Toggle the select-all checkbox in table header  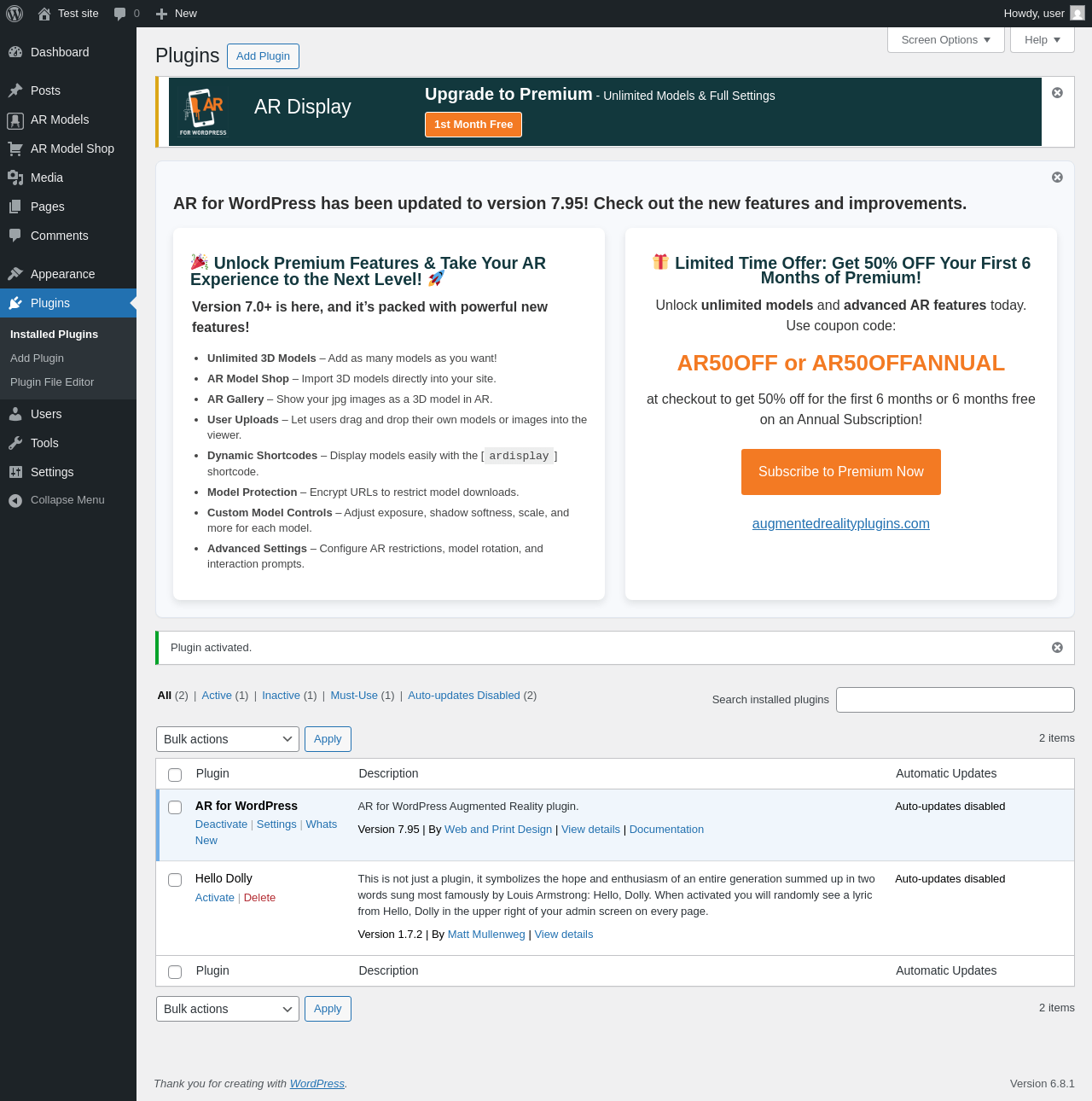175,775
